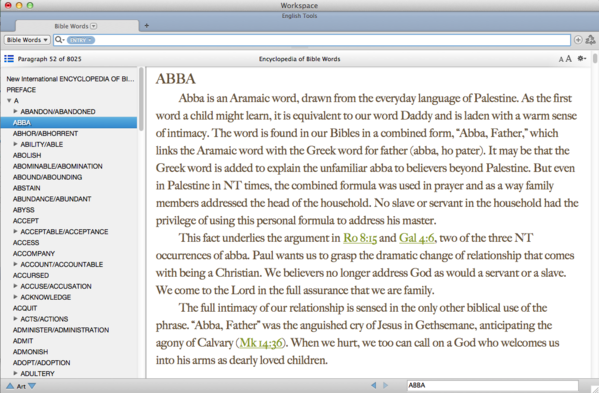Select the Bible Words tab

(x=76, y=26)
